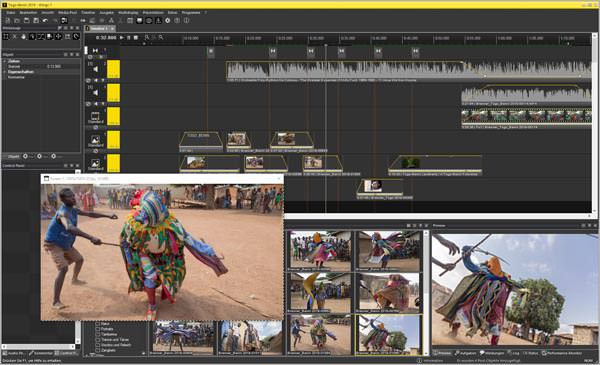Click the last timeline marker flag
600x365 pixels.
415,51
